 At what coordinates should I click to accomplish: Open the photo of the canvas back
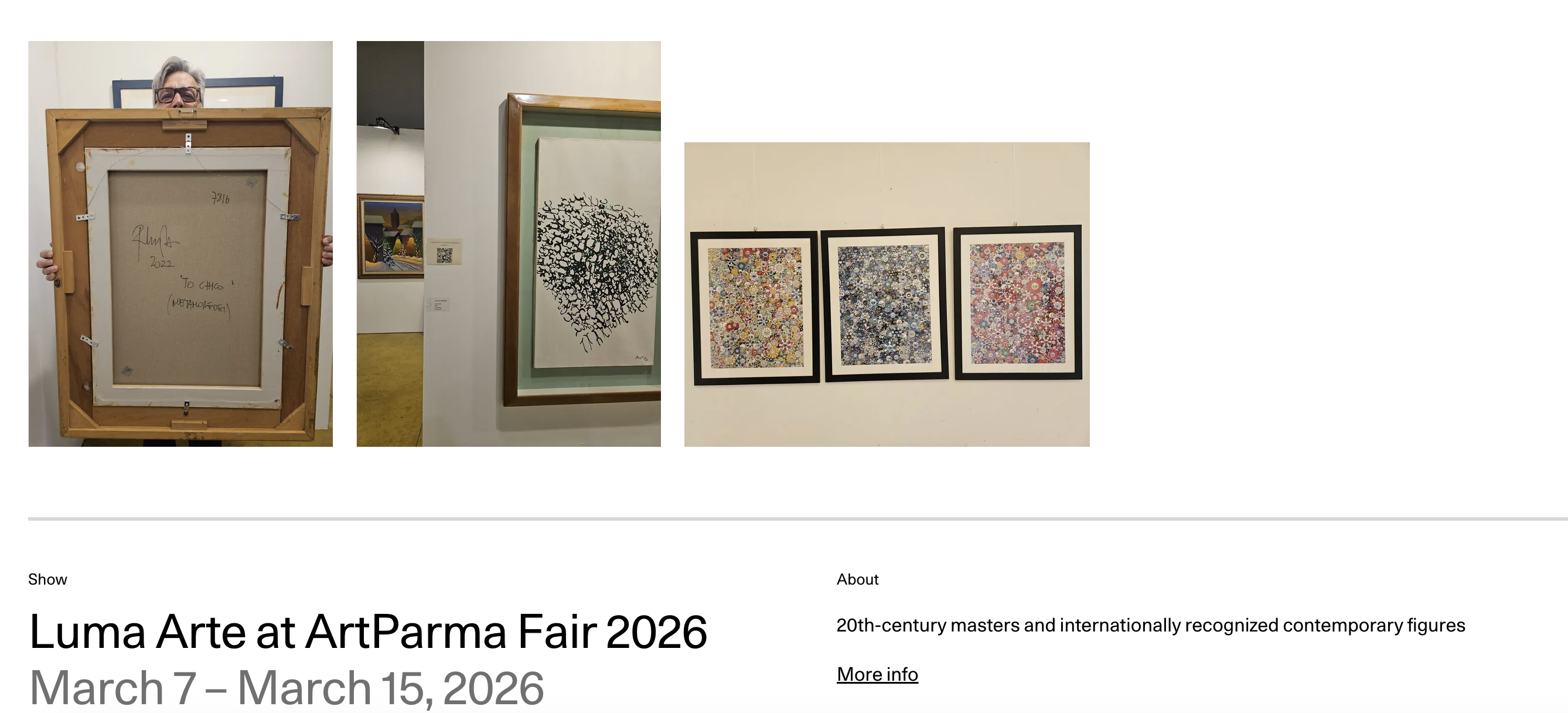tap(180, 243)
